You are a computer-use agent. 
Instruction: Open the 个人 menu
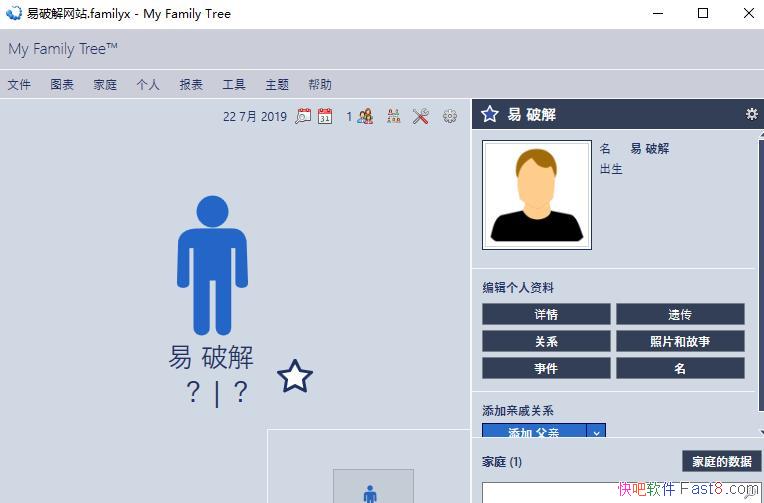coord(148,84)
